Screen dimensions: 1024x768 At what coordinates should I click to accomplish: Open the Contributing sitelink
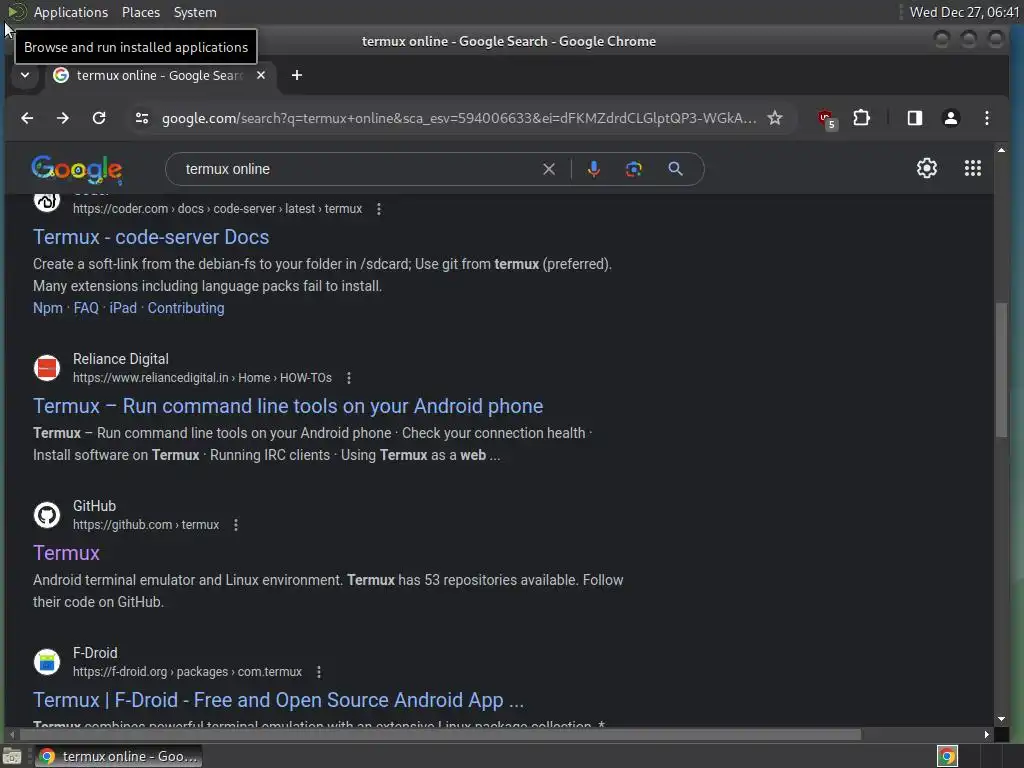pos(186,308)
